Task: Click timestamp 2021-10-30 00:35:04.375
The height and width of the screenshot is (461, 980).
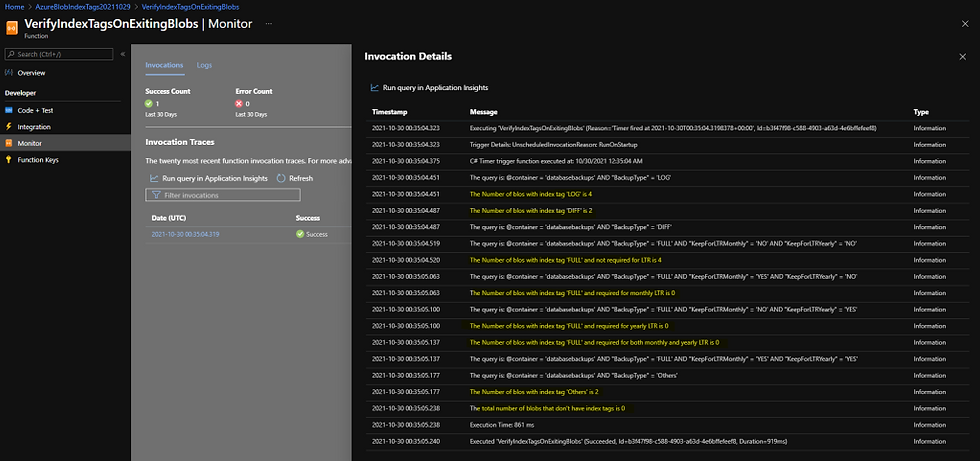Action: [407, 161]
